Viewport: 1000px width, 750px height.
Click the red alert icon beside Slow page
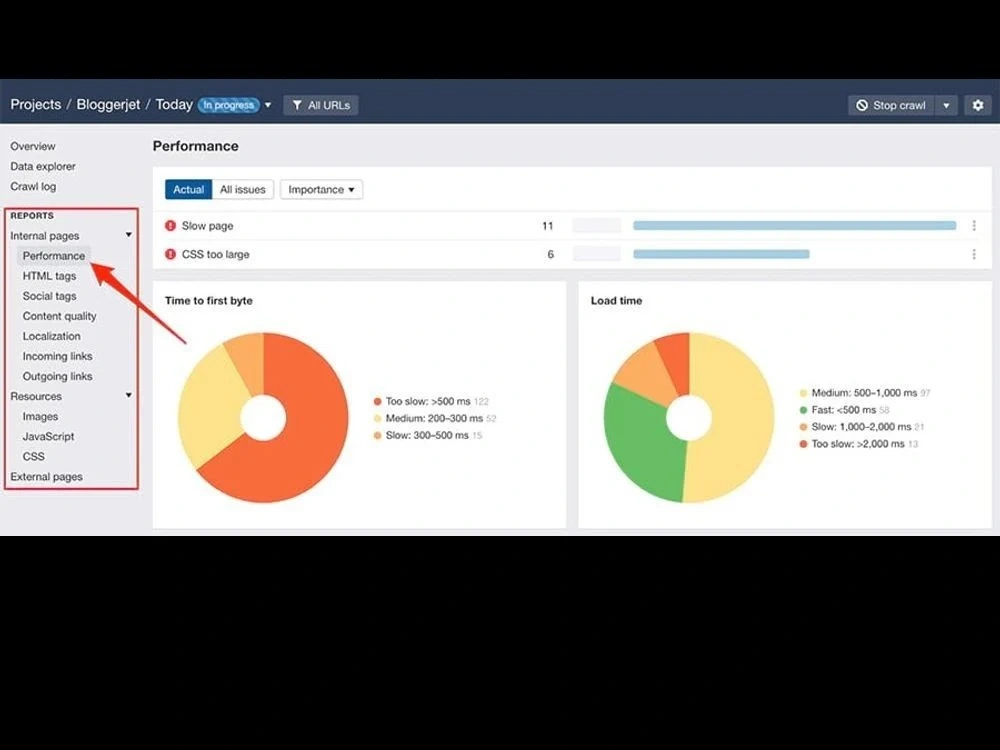[170, 226]
